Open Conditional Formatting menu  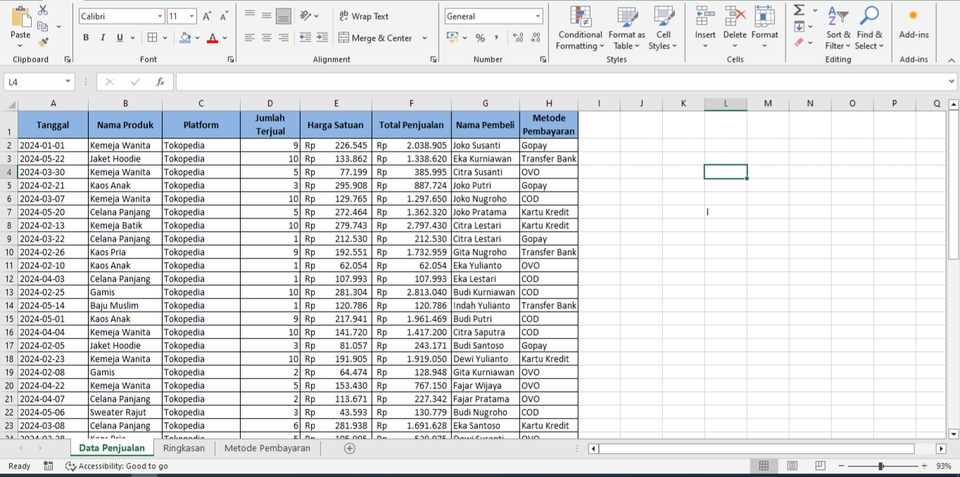pos(580,28)
